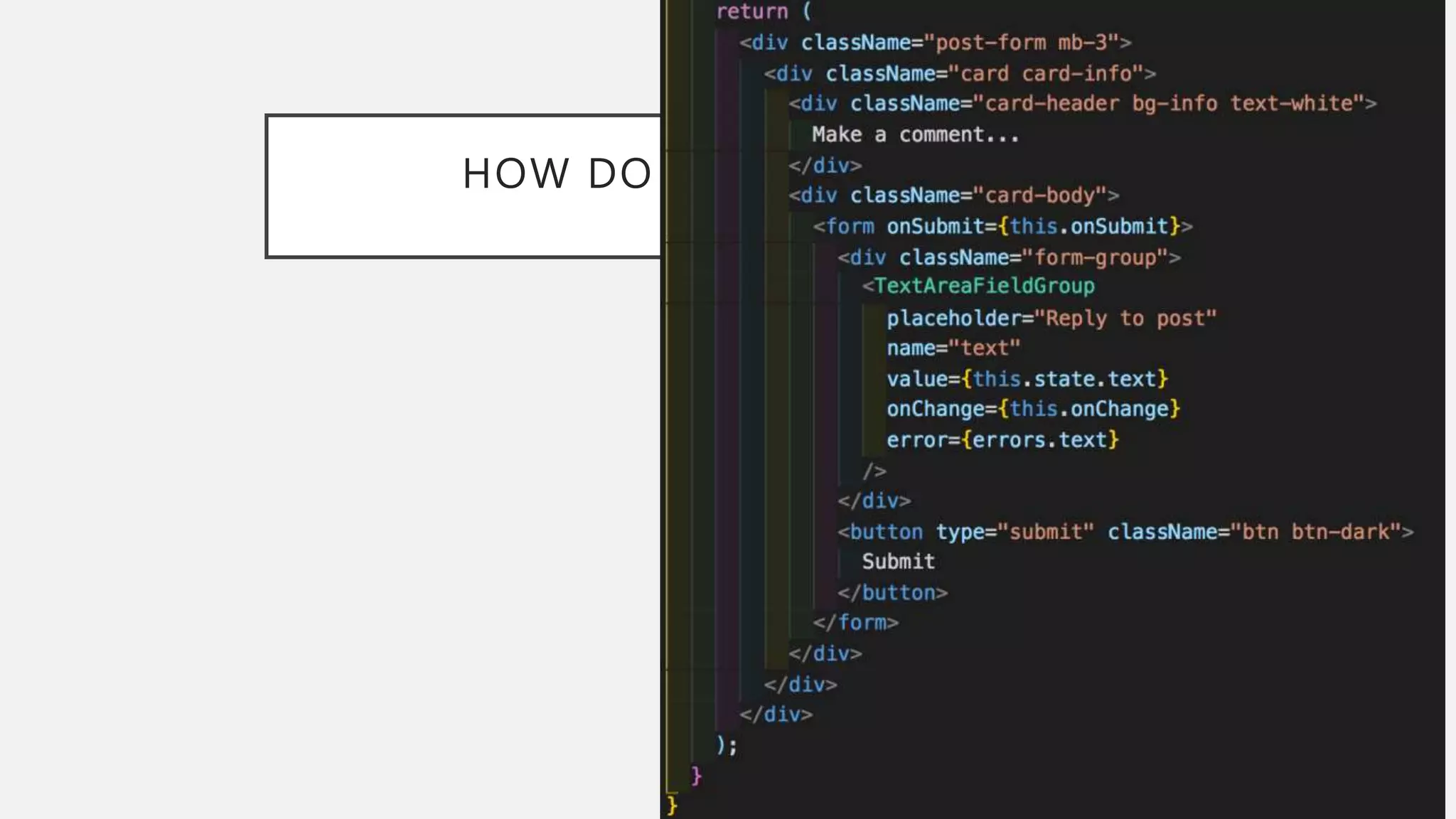Click the name="text" attribute line
1456x819 pixels.
(x=953, y=348)
